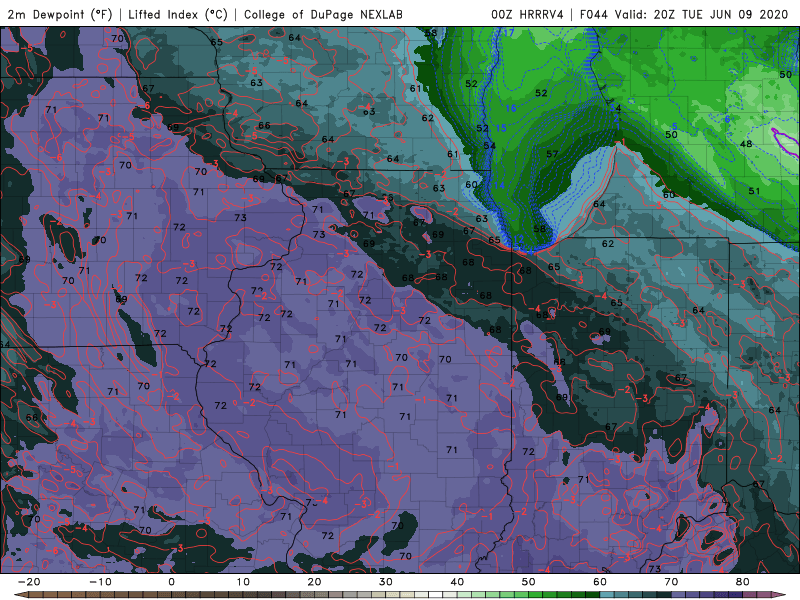Click the 40 label on the color scale
The width and height of the screenshot is (800, 600).
pos(457,582)
